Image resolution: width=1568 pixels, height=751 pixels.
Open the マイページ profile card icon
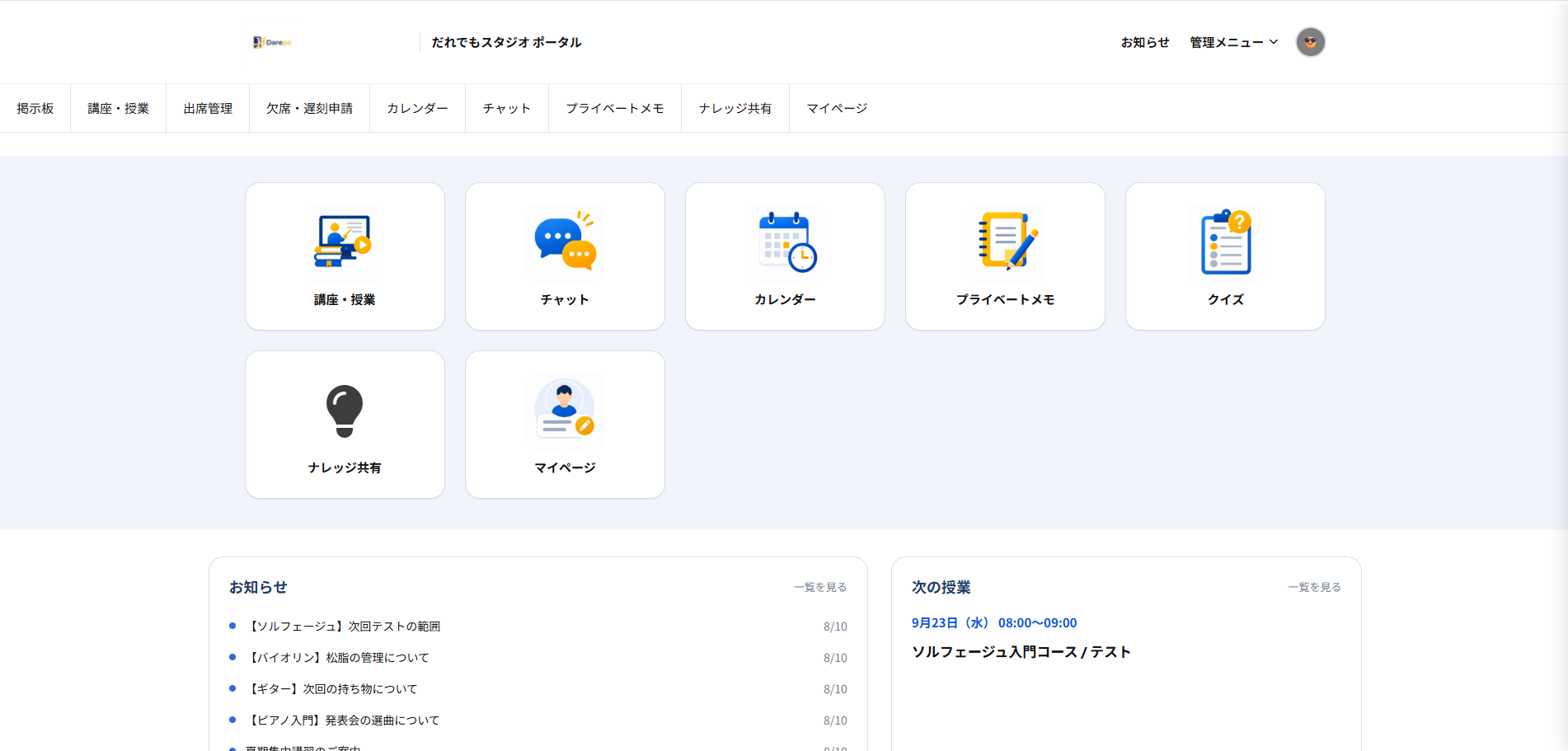[x=565, y=410]
